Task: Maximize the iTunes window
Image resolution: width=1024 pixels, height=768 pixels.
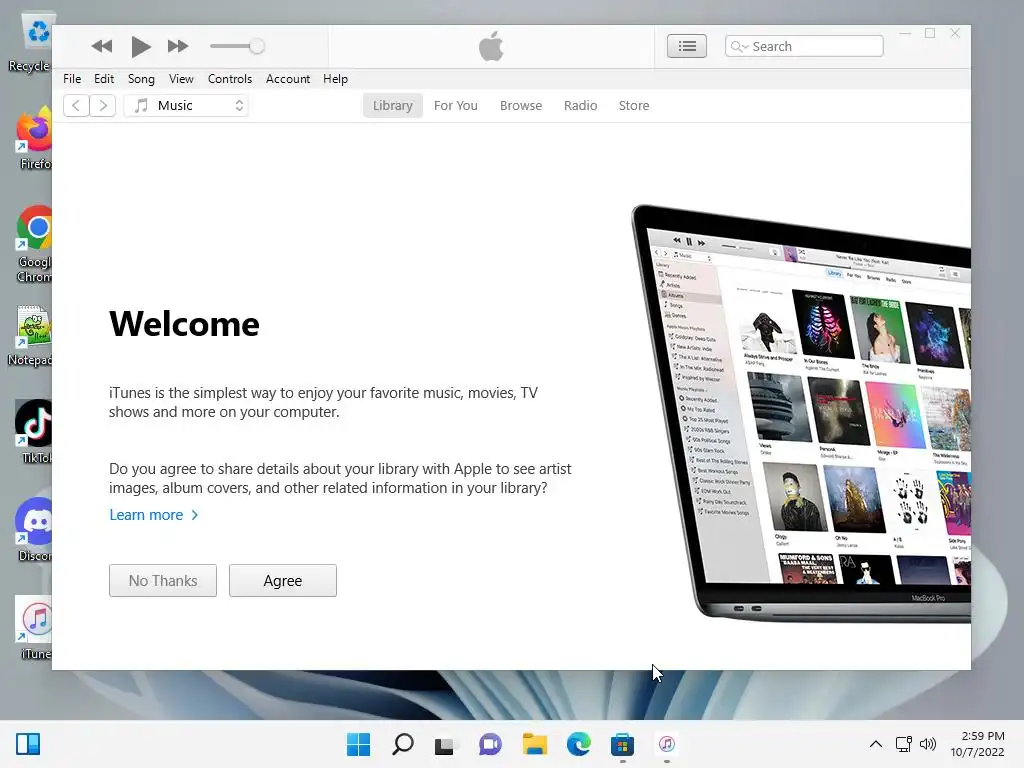Action: click(x=930, y=33)
